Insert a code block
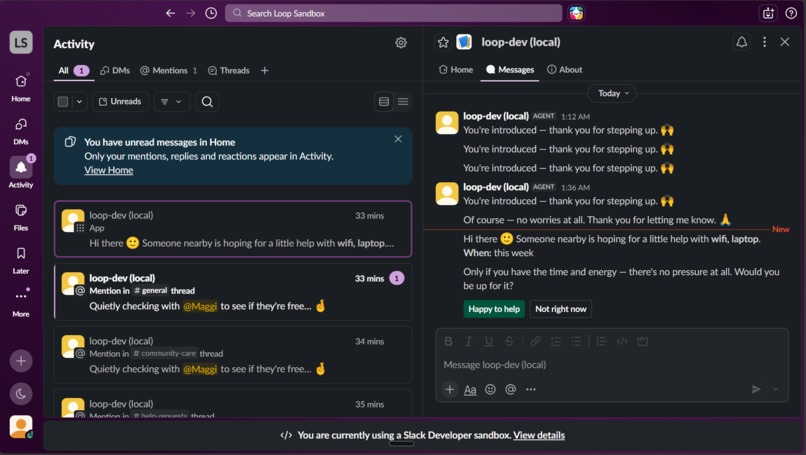 pos(643,341)
